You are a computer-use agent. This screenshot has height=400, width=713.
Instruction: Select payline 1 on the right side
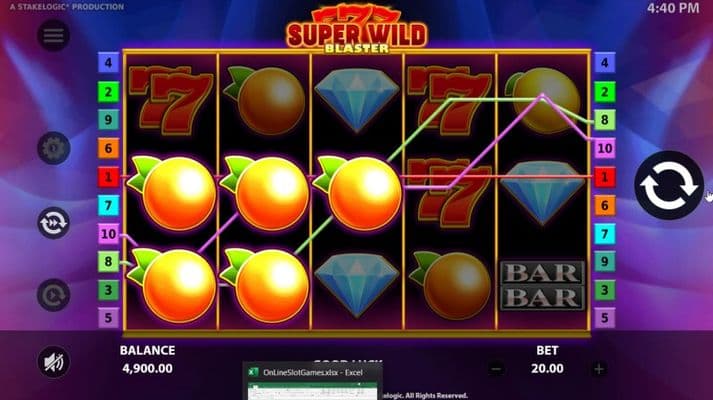[604, 177]
